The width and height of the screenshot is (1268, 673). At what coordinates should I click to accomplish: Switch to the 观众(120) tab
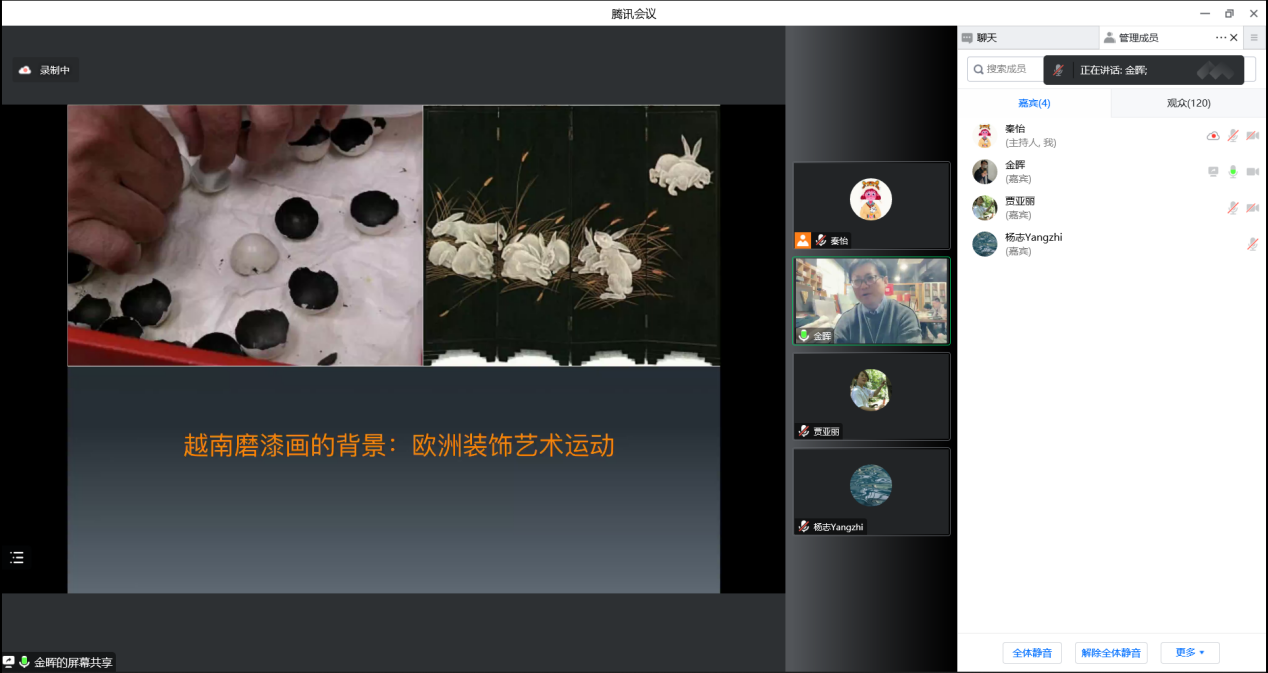coord(1188,103)
